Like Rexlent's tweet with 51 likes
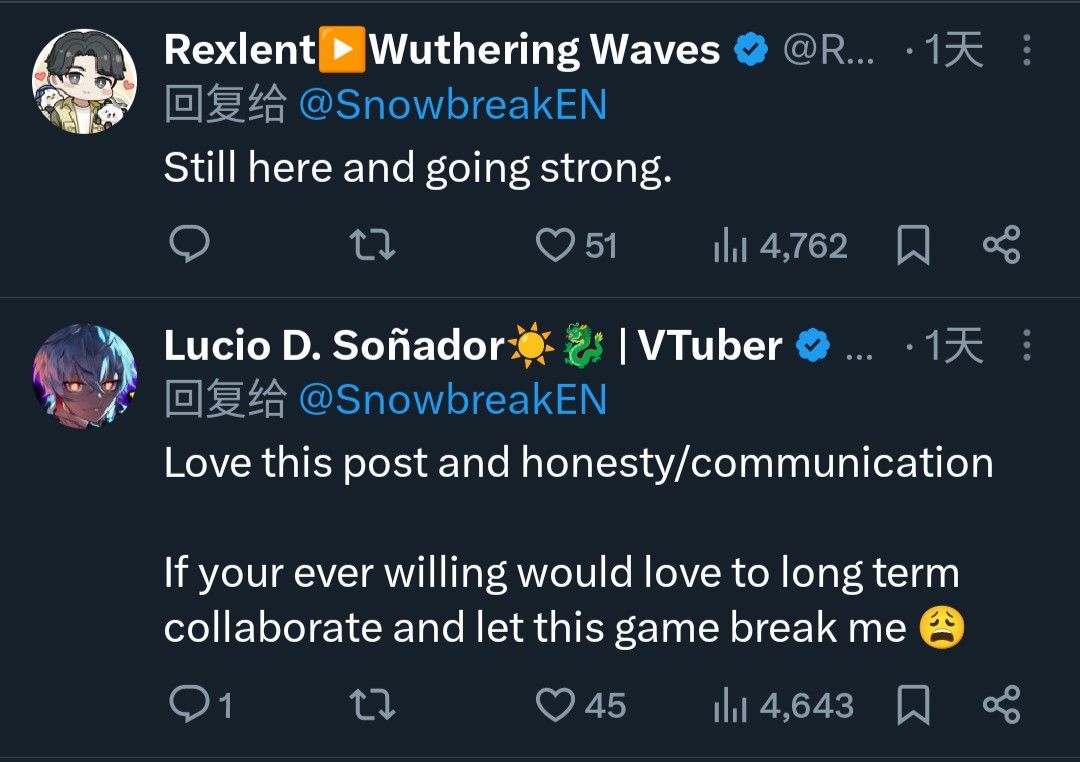 point(555,245)
